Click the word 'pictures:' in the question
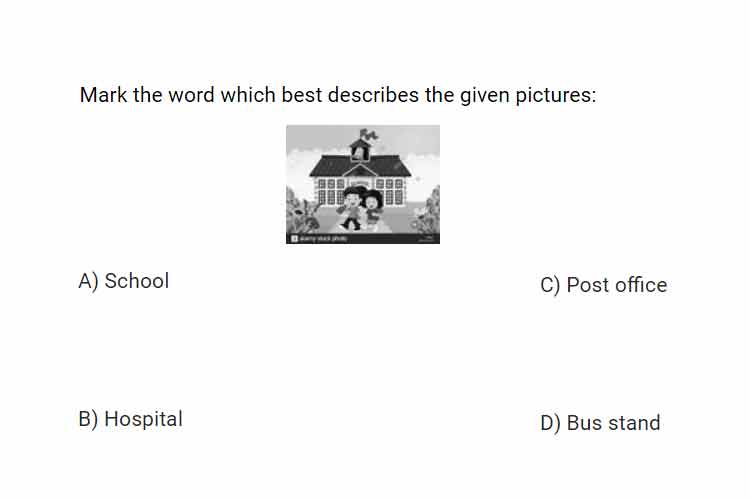Viewport: 750px width, 500px height. point(556,96)
